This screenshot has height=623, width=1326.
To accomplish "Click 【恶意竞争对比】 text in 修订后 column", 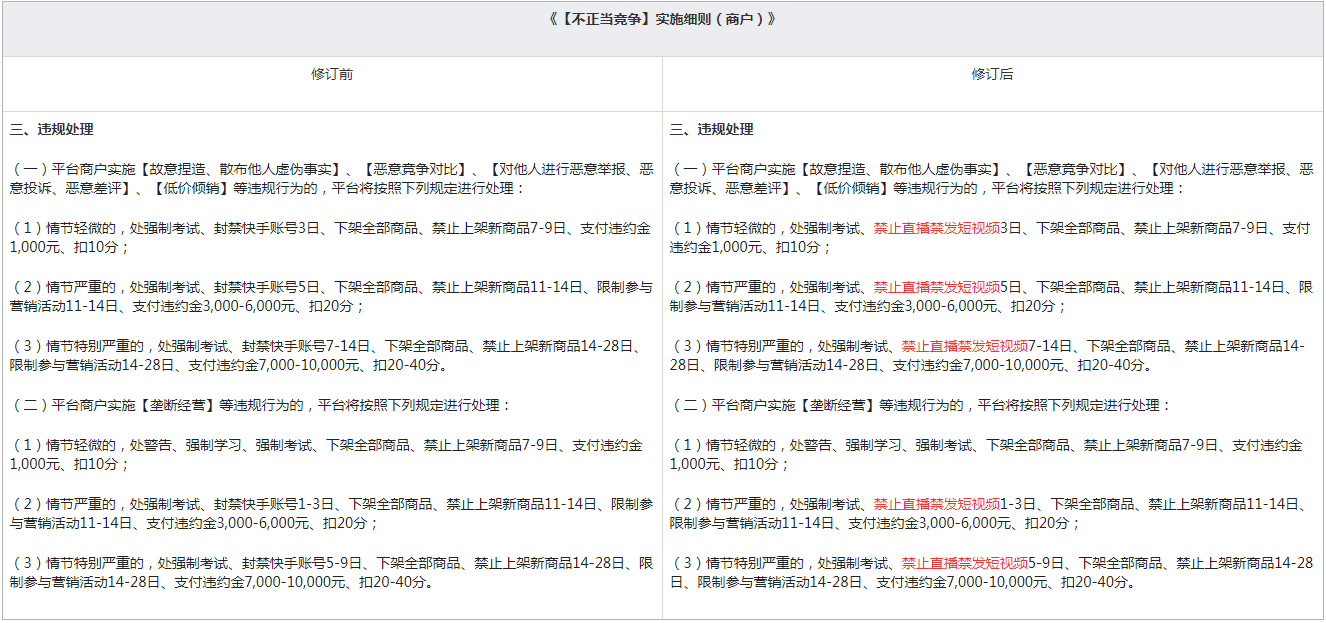I will tap(1071, 169).
